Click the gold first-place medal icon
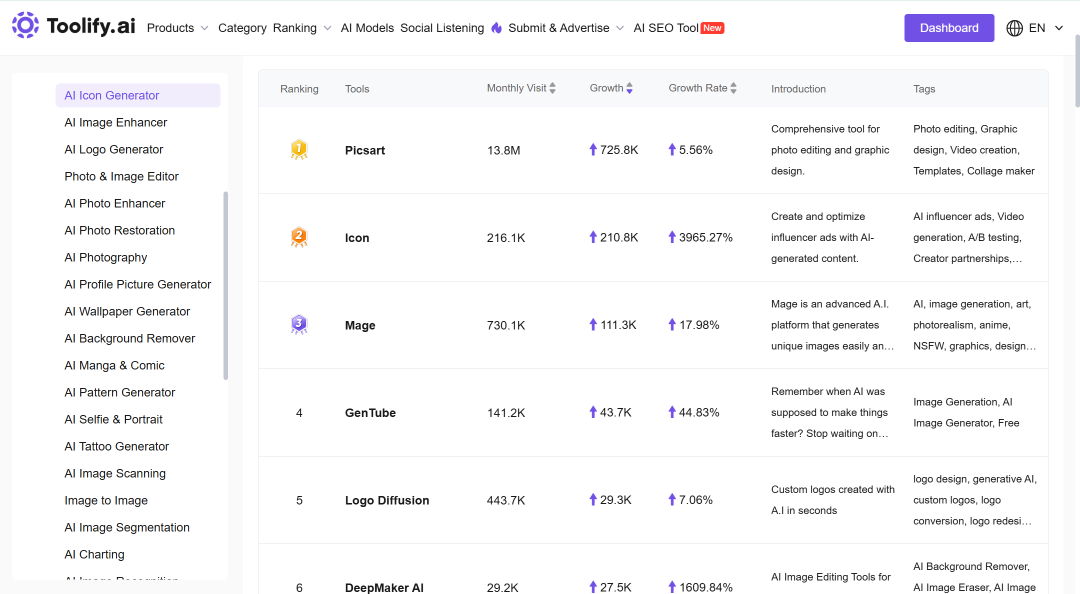1080x594 pixels. point(299,150)
